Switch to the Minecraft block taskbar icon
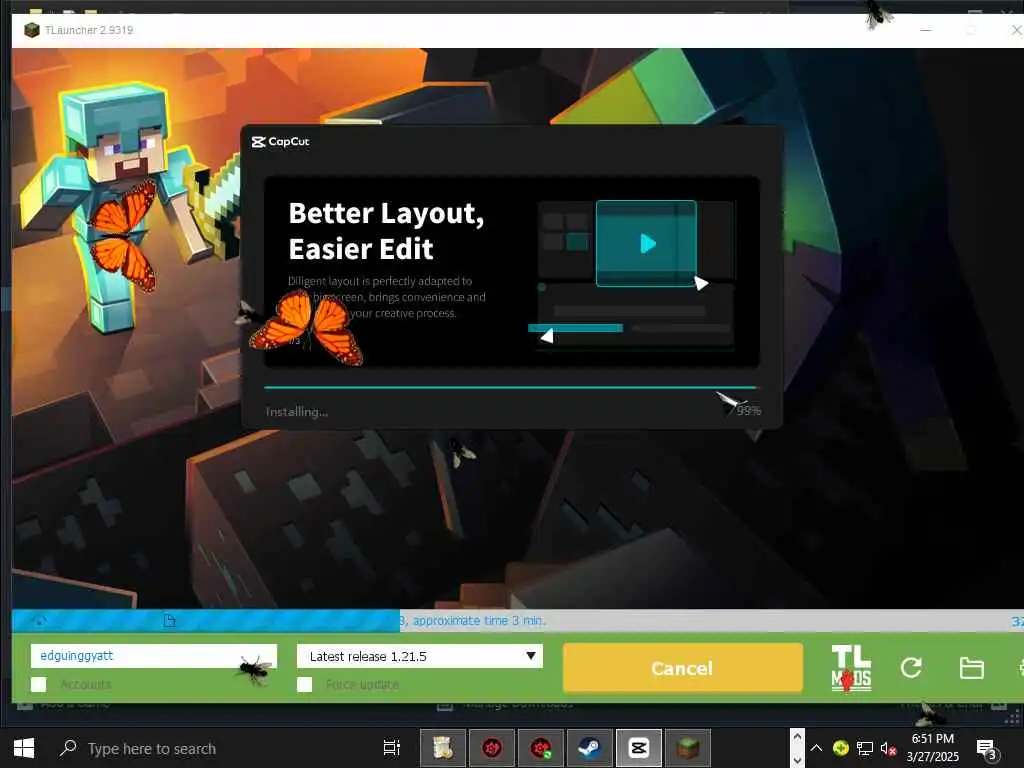This screenshot has width=1024, height=768. 688,748
